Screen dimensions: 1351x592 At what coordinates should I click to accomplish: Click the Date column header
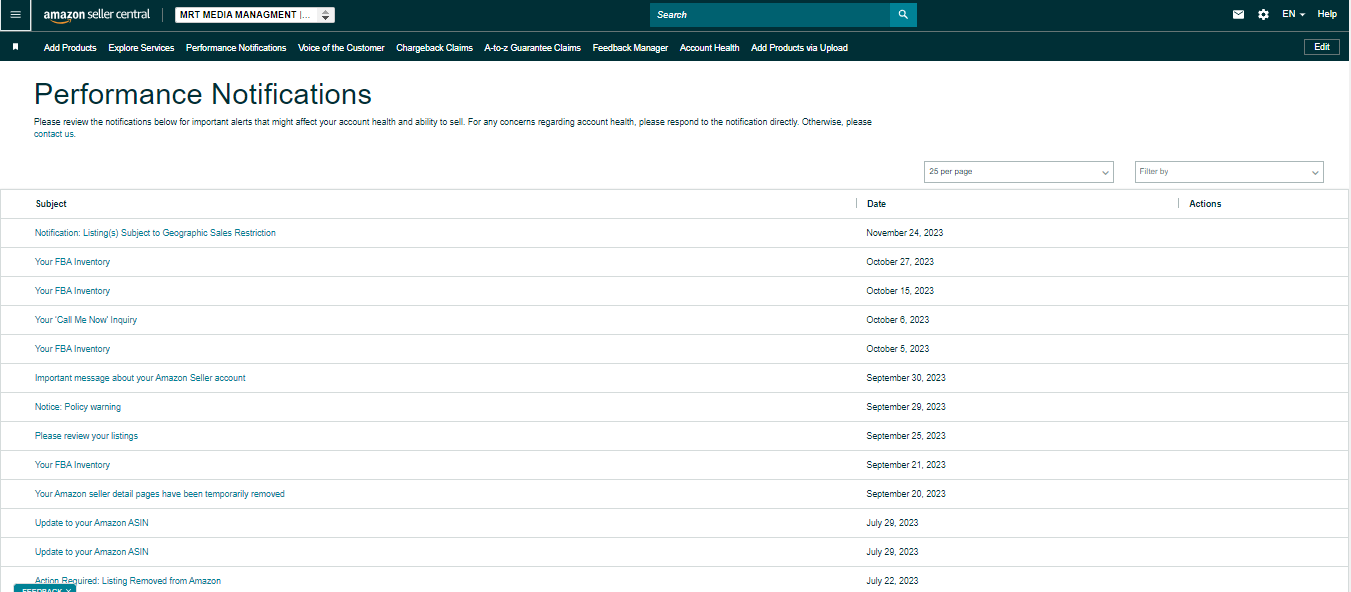(876, 204)
